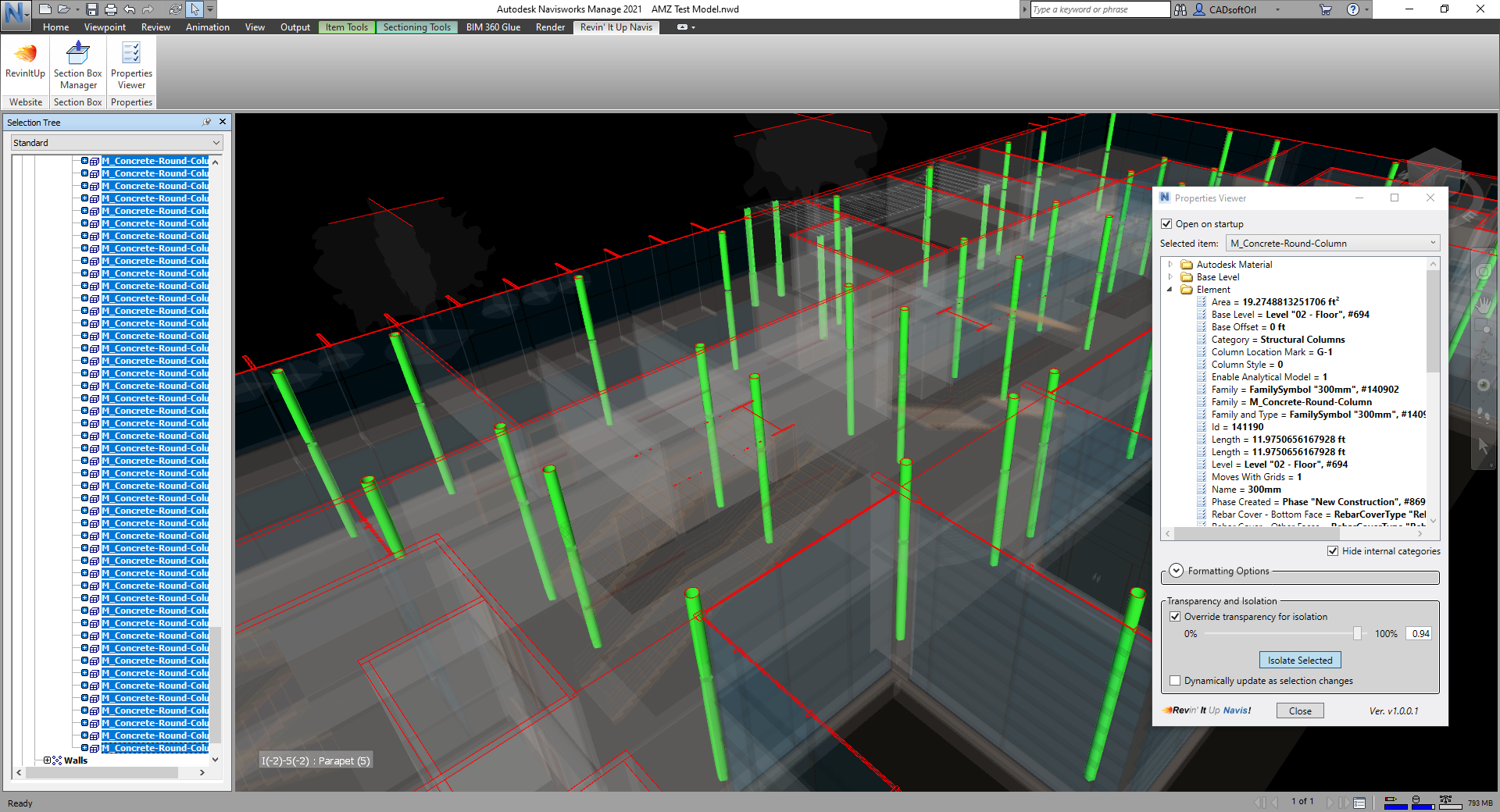Screen dimensions: 1500x812
Task: Click the isolation transparency slider handle
Action: [x=1357, y=633]
